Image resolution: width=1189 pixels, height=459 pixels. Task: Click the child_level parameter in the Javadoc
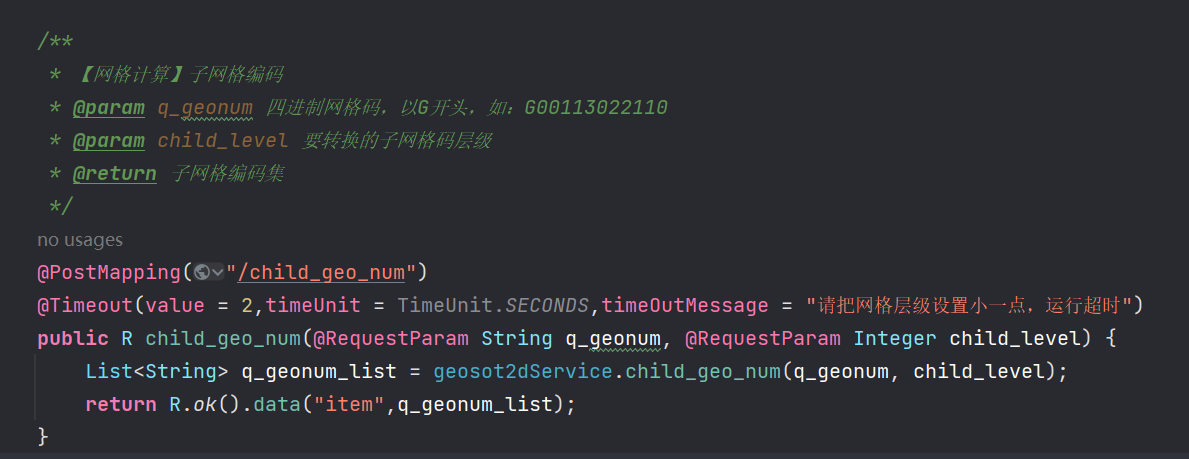(x=223, y=141)
